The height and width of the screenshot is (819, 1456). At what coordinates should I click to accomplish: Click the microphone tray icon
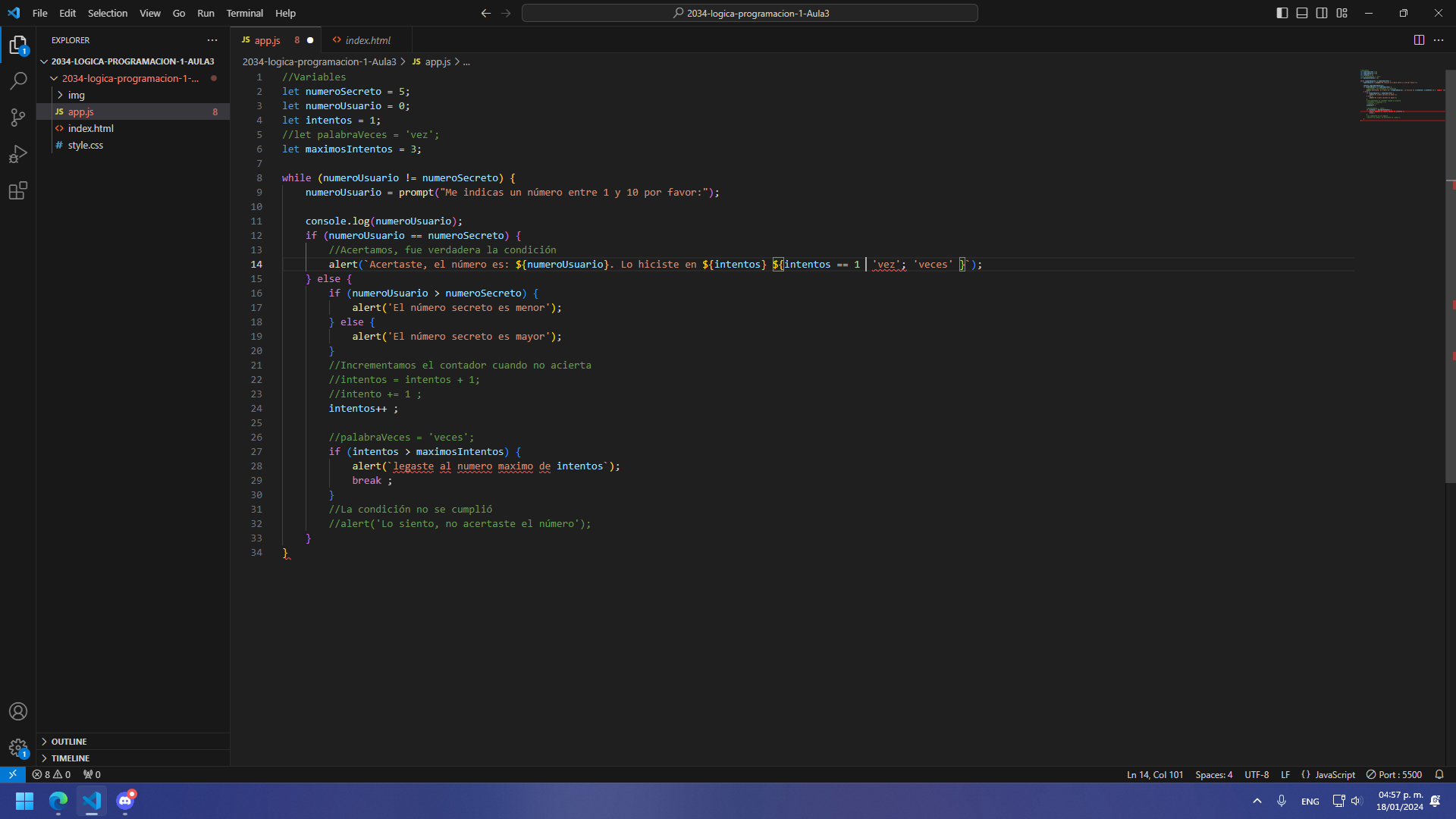[x=1282, y=801]
